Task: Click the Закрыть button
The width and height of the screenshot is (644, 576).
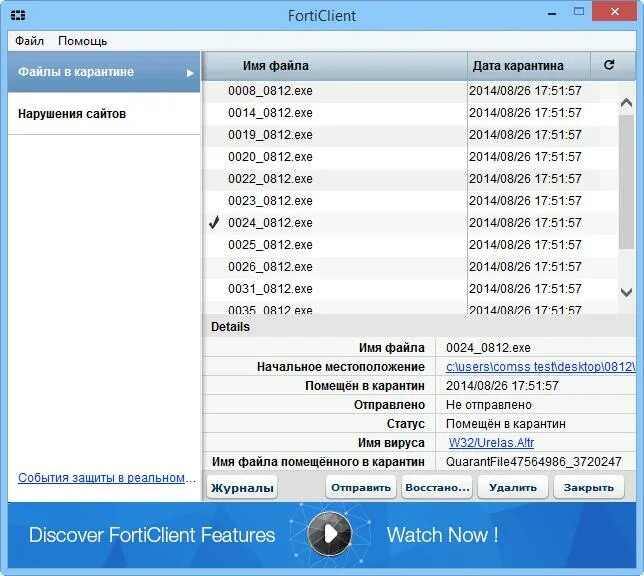Action: 589,488
